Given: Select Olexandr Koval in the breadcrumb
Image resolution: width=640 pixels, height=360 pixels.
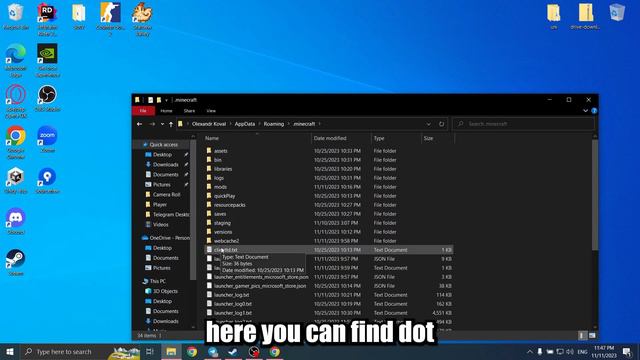Looking at the screenshot, I should pos(209,124).
